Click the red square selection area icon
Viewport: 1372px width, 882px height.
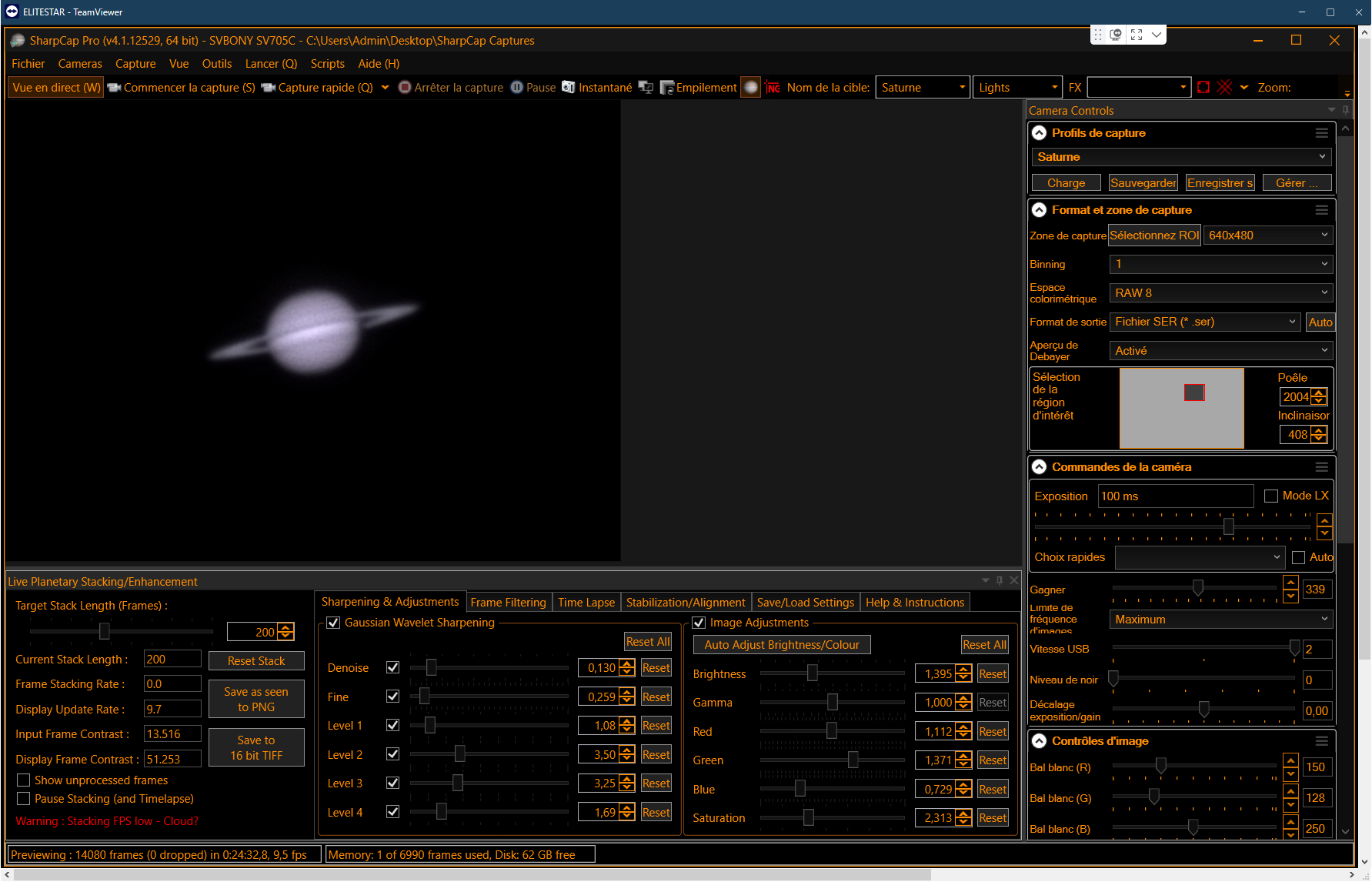[x=1203, y=88]
